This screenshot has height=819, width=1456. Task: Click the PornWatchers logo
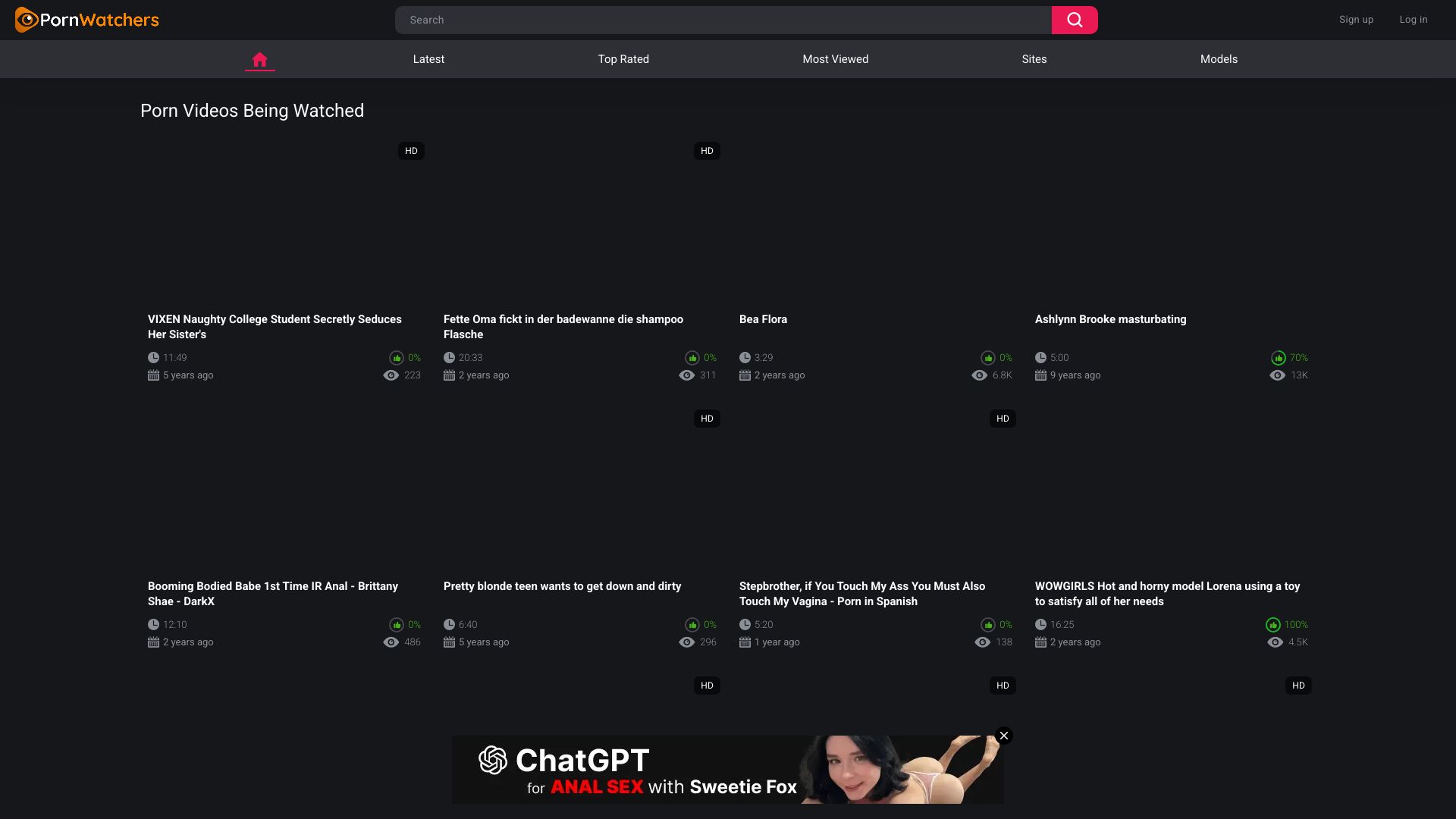[x=86, y=20]
